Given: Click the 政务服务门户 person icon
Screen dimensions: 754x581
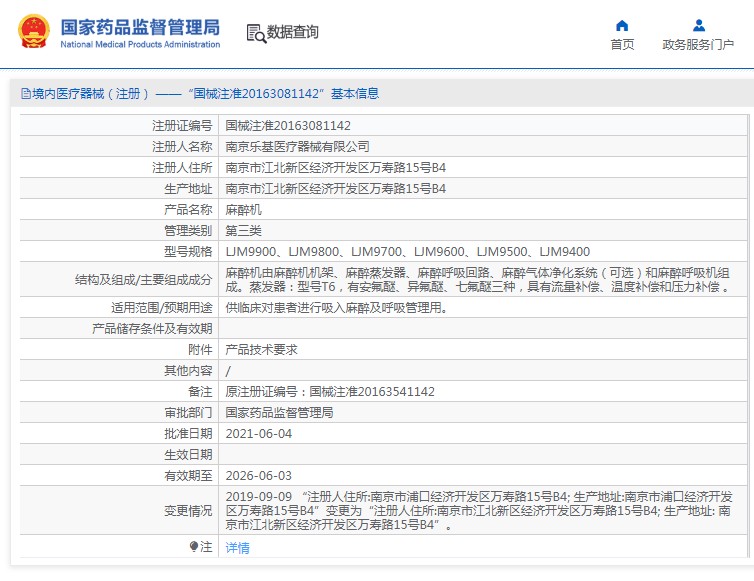Looking at the screenshot, I should point(698,25).
